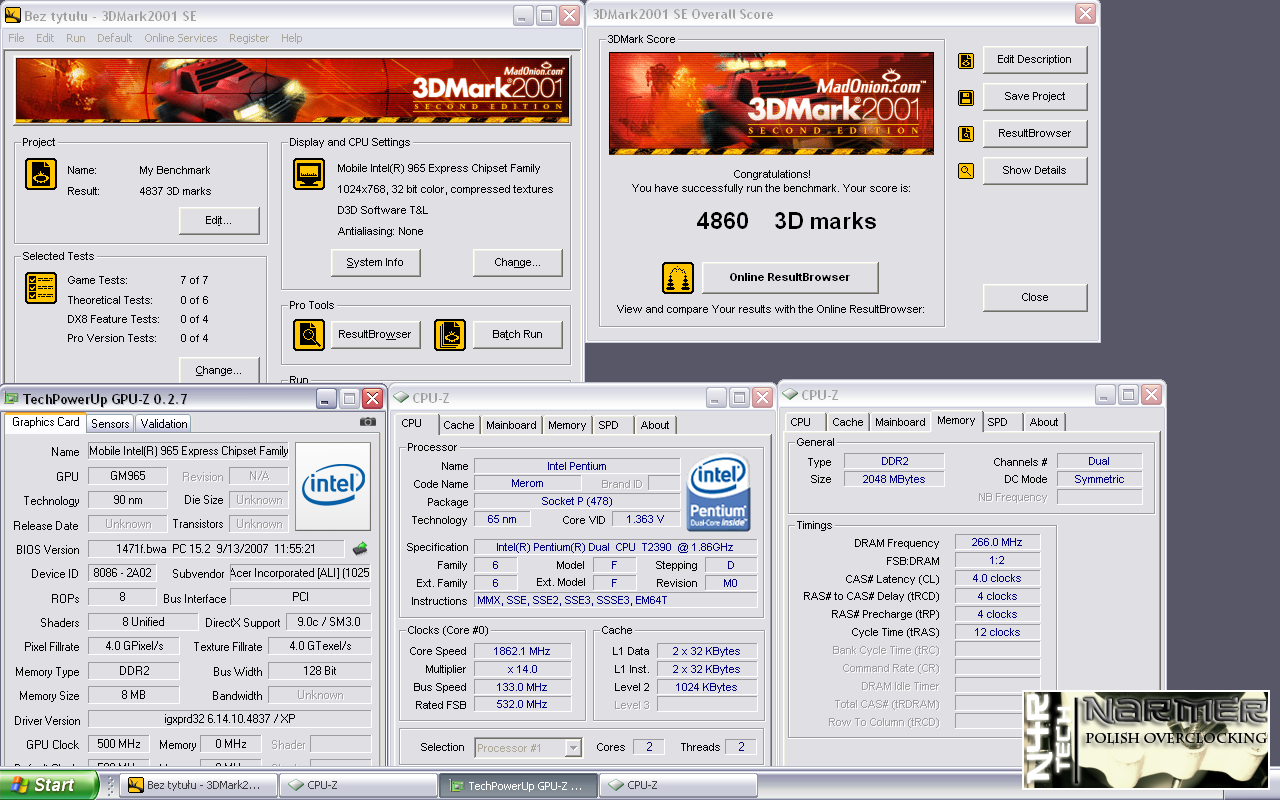This screenshot has height=800, width=1280.
Task: Click the Specification Pentium Dual T2390 field
Action: coord(615,547)
